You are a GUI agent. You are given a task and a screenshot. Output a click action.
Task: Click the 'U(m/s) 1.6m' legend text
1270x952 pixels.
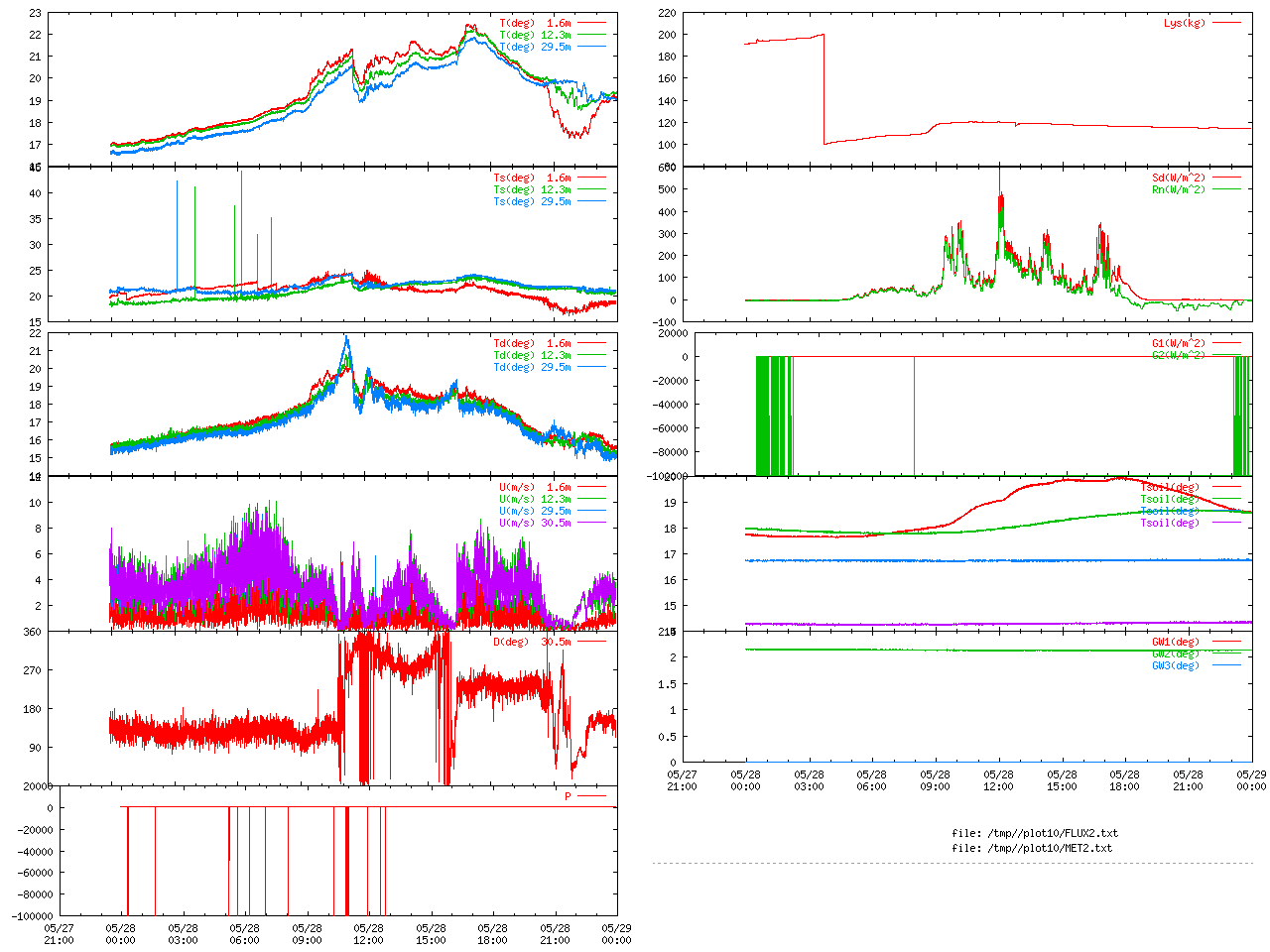point(535,487)
